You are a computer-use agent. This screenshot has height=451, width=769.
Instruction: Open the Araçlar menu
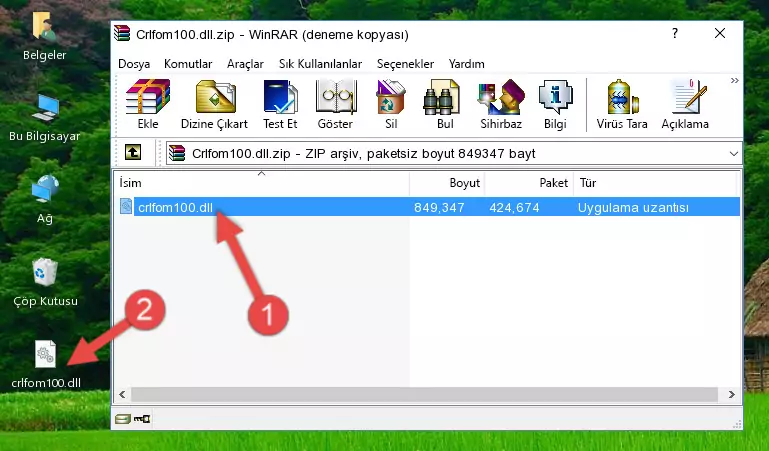(x=245, y=64)
